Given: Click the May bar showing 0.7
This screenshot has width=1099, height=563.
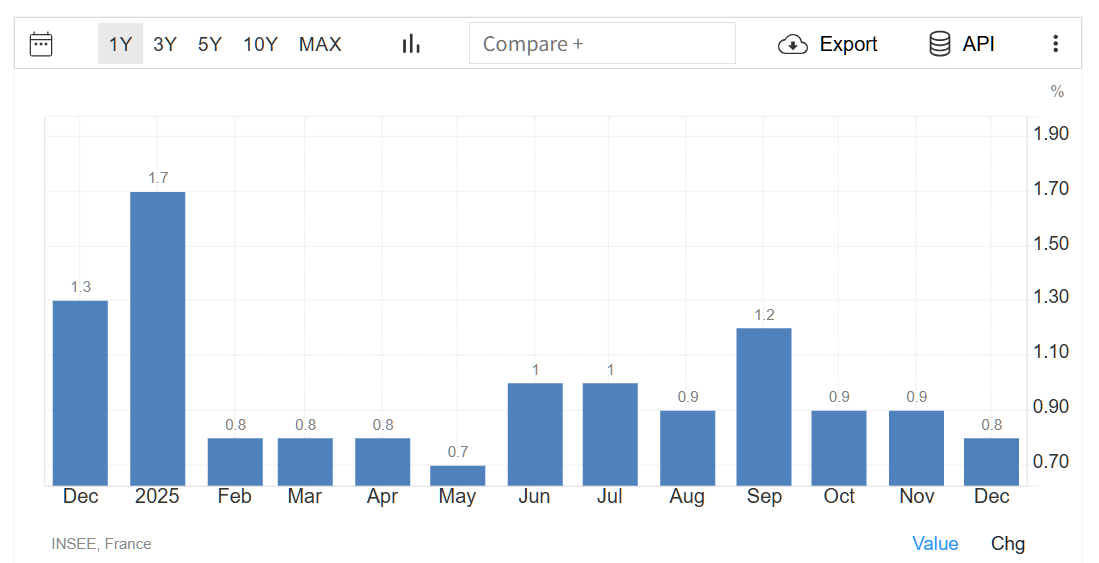Looking at the screenshot, I should point(457,475).
